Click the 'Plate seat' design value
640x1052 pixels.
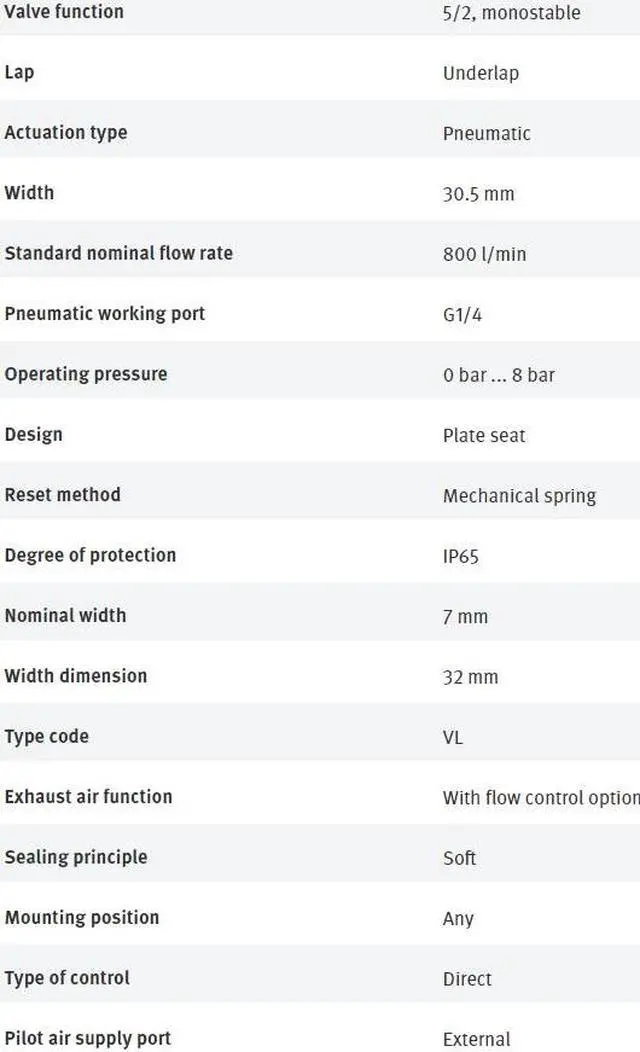coord(484,435)
